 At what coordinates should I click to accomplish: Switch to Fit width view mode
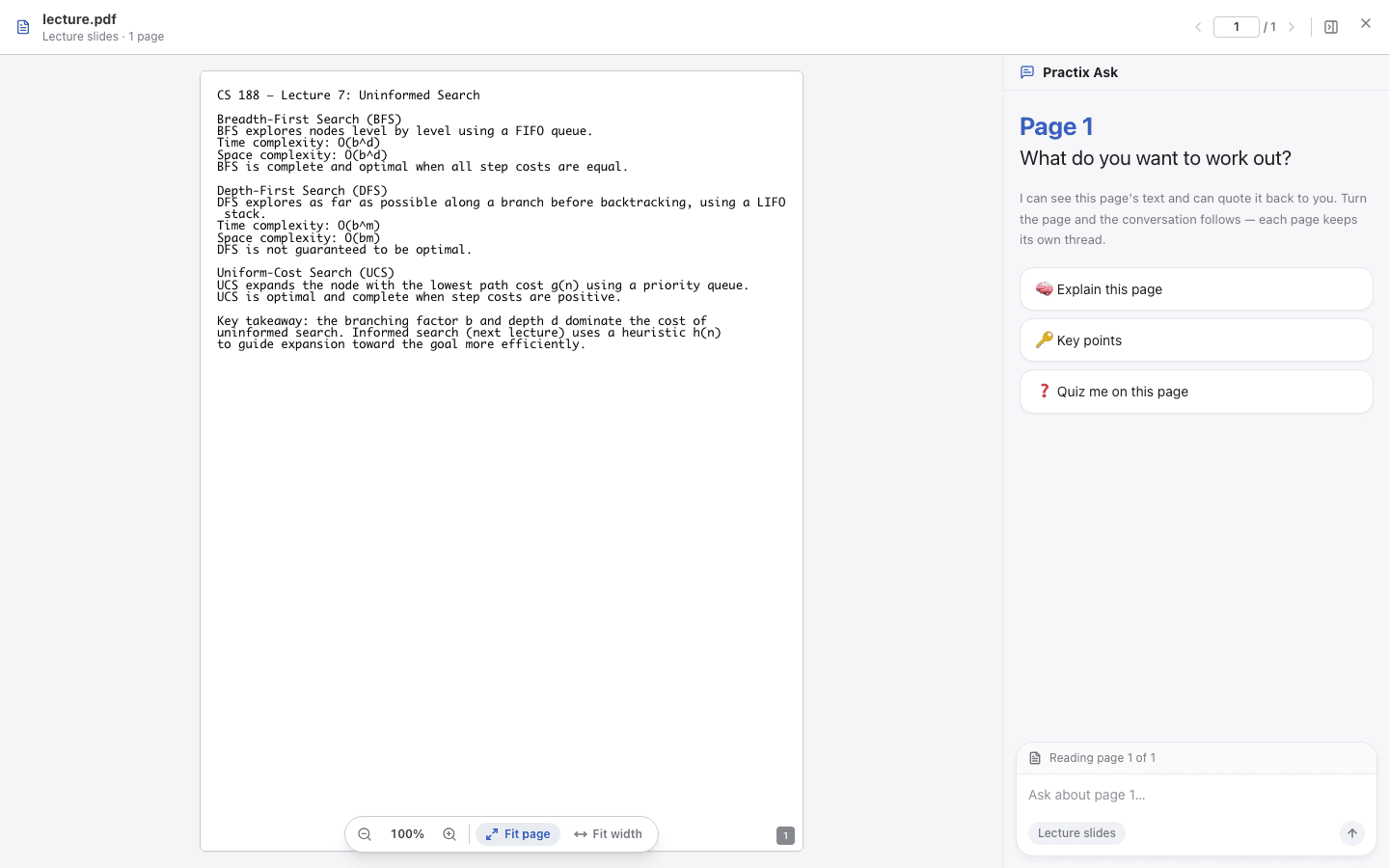point(608,834)
